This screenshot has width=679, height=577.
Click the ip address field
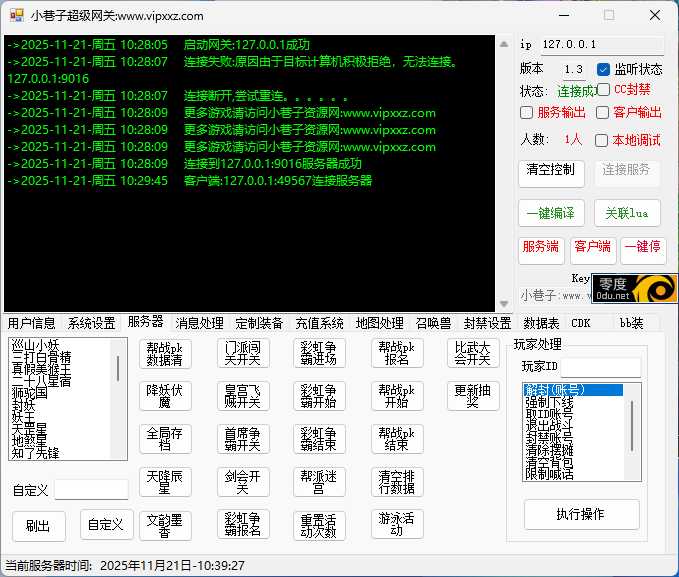pyautogui.click(x=602, y=45)
